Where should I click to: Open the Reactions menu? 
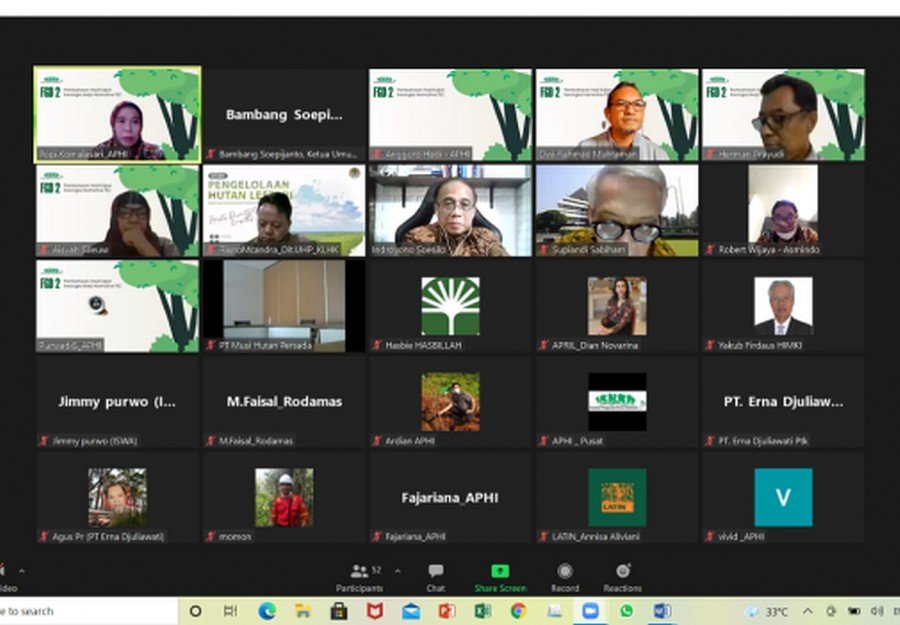click(x=622, y=577)
